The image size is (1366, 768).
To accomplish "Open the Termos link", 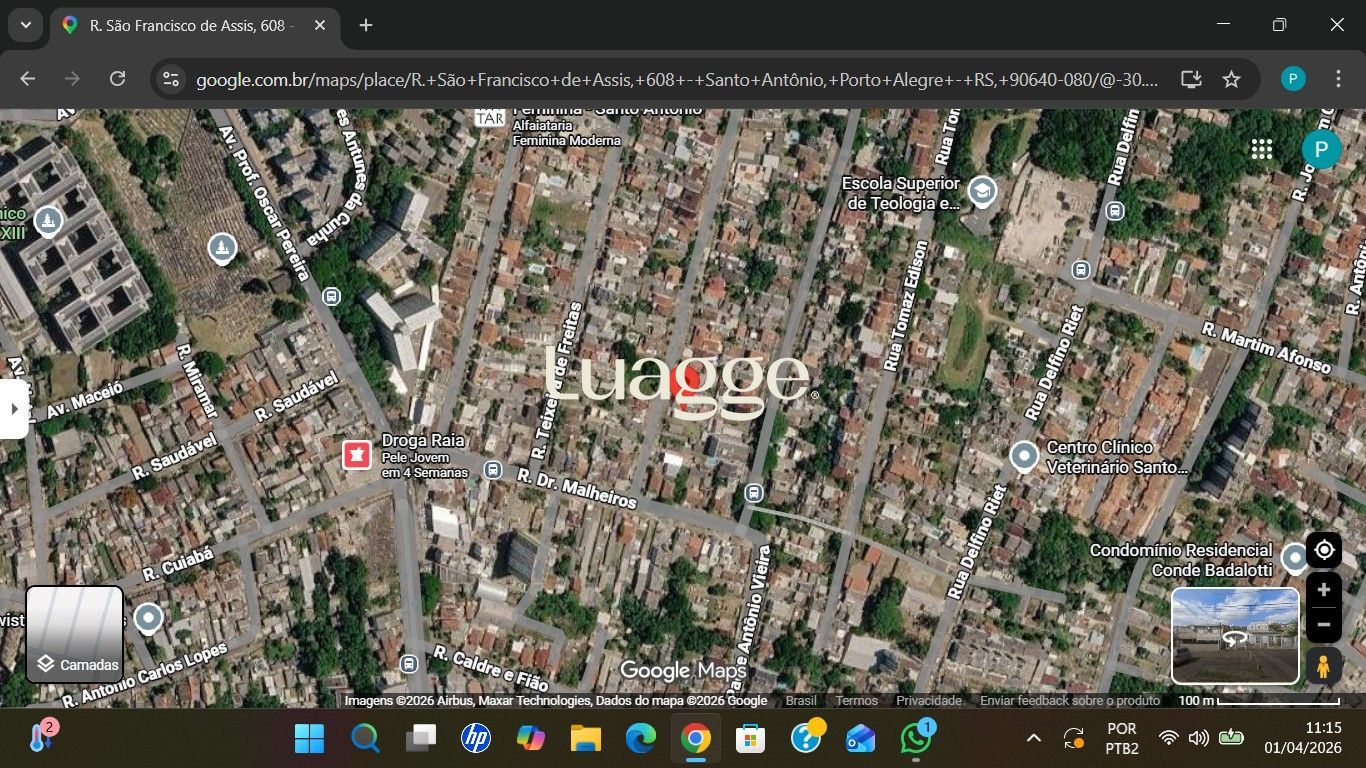I will pos(856,701).
